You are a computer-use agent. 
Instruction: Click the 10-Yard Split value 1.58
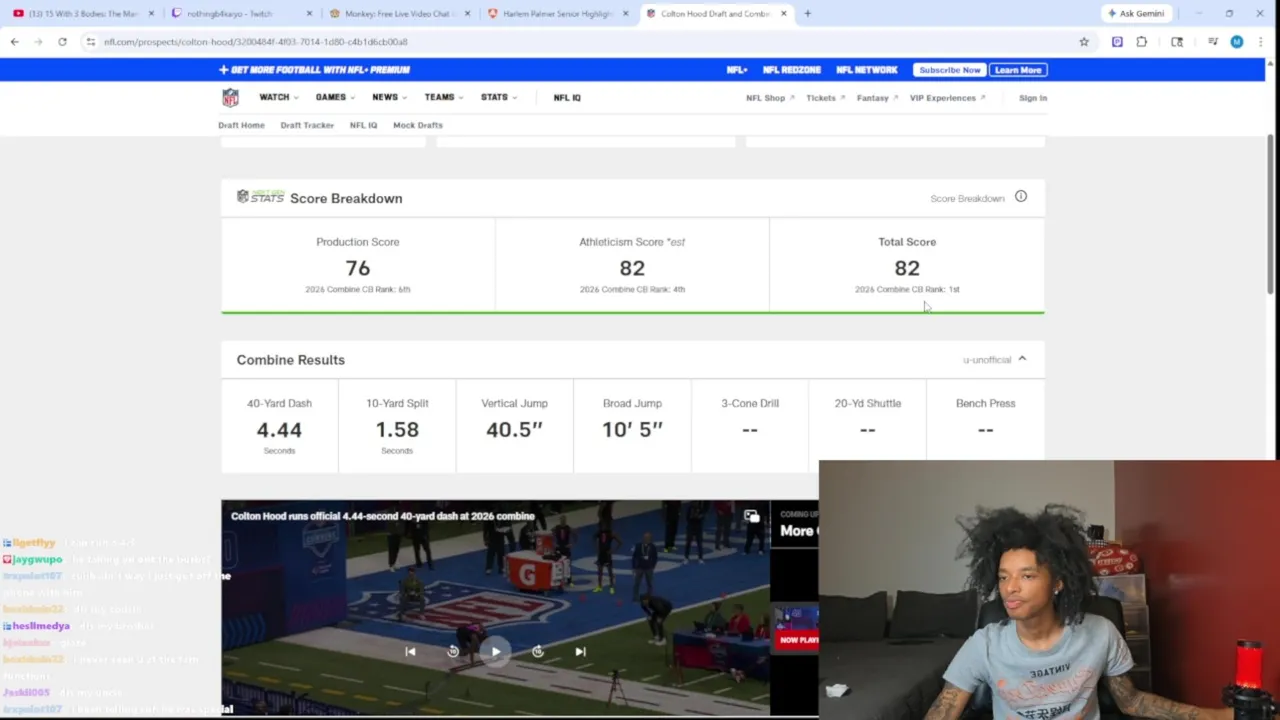click(x=397, y=430)
